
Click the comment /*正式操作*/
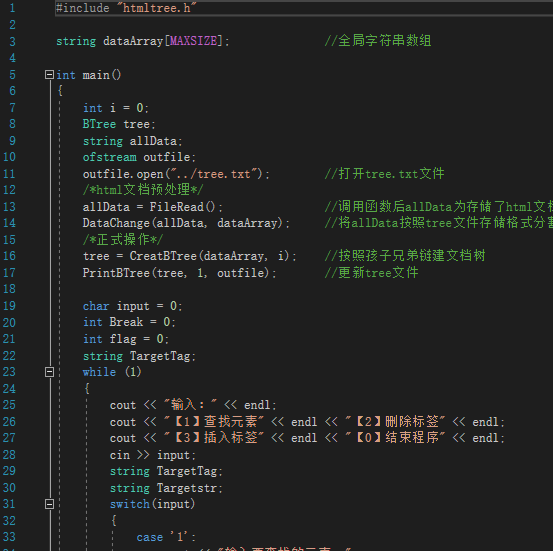123,240
